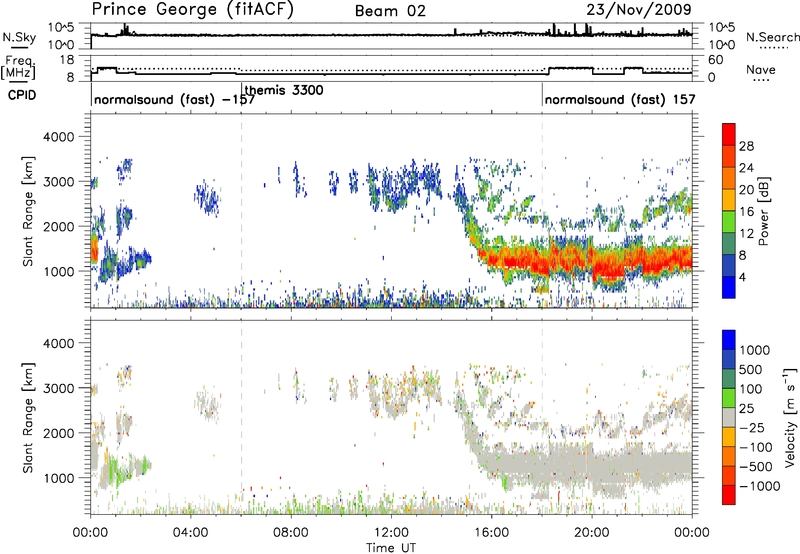Click the 'normalsound (fast) 157' label
800x554 pixels.
point(620,99)
